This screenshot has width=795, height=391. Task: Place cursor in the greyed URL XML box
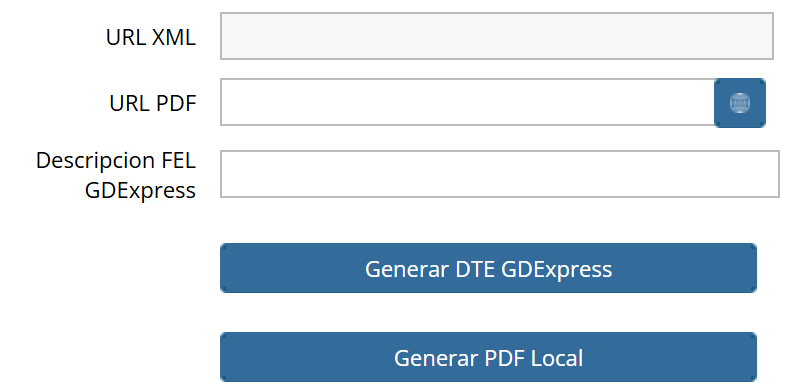pyautogui.click(x=497, y=36)
